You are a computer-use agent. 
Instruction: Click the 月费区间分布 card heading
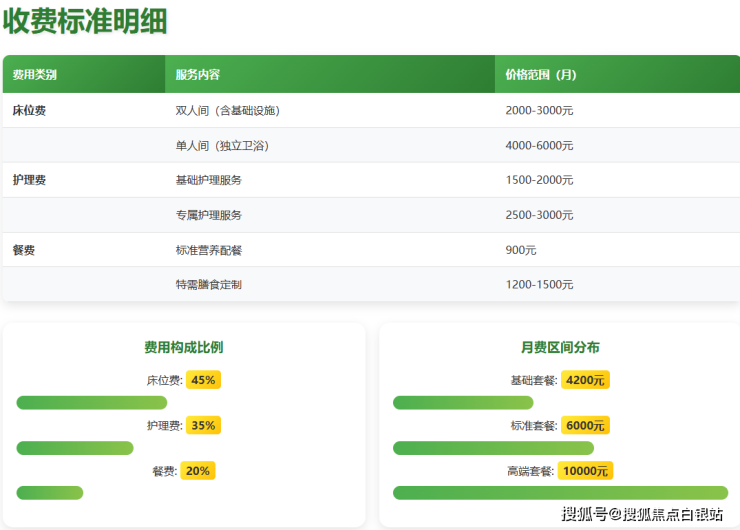560,348
